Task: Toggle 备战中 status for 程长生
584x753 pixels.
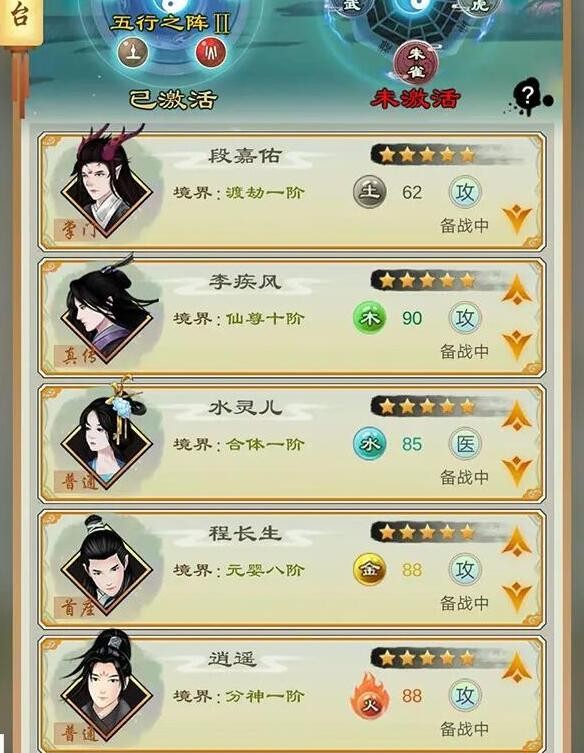Action: (x=464, y=603)
